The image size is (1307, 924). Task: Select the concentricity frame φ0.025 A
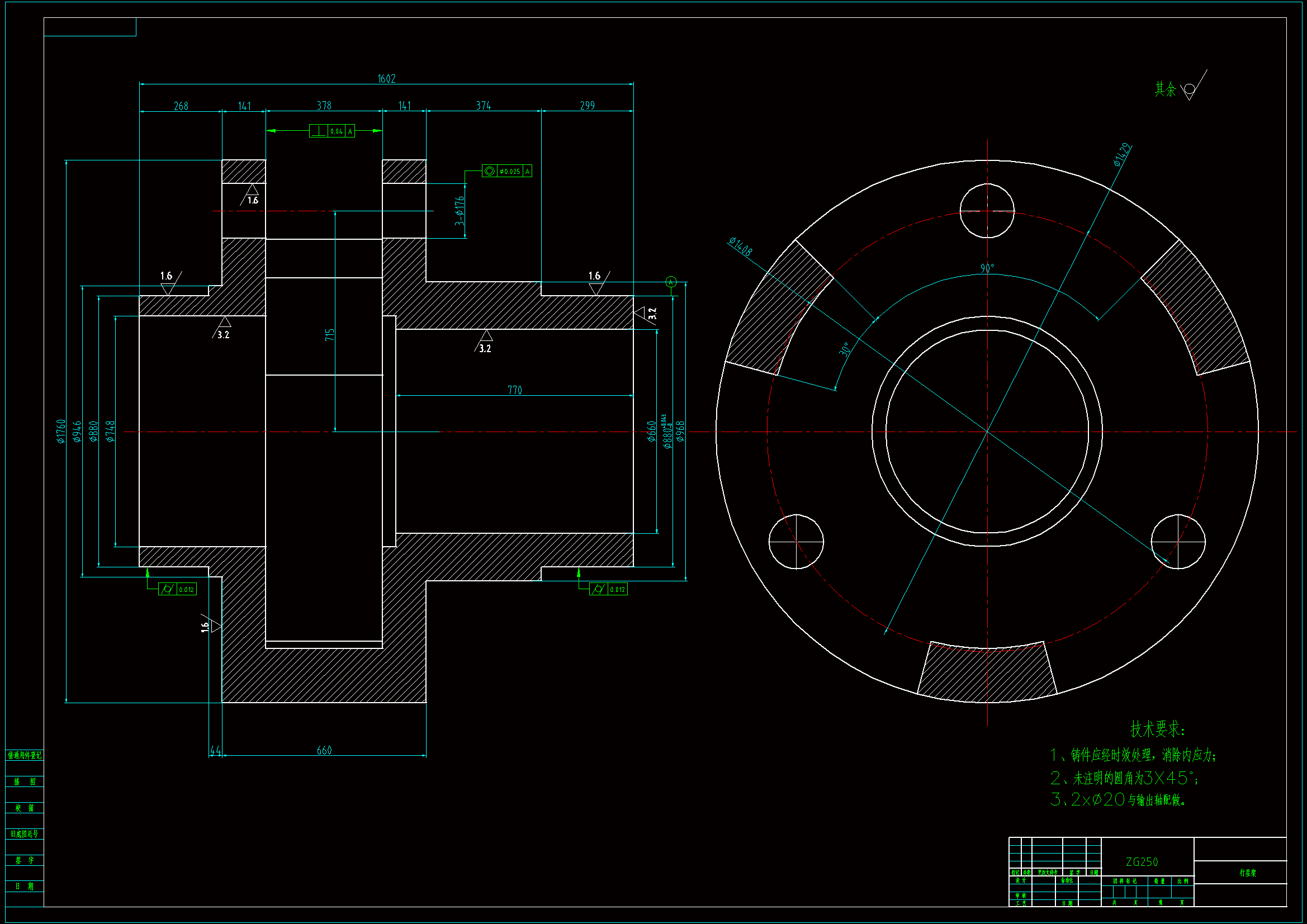[x=506, y=171]
